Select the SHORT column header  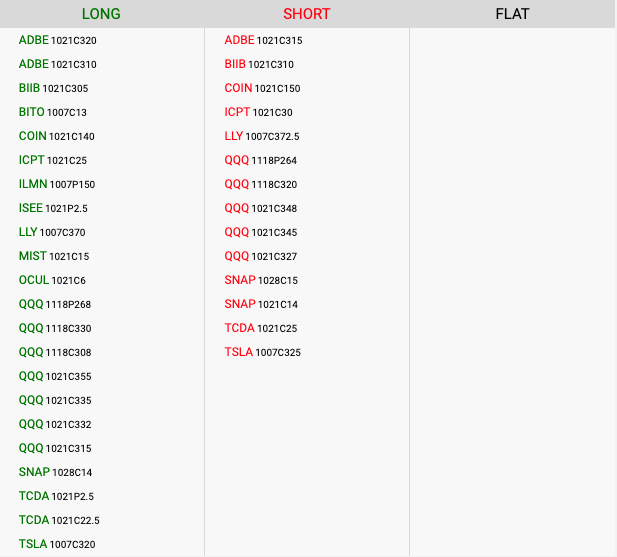tap(306, 14)
